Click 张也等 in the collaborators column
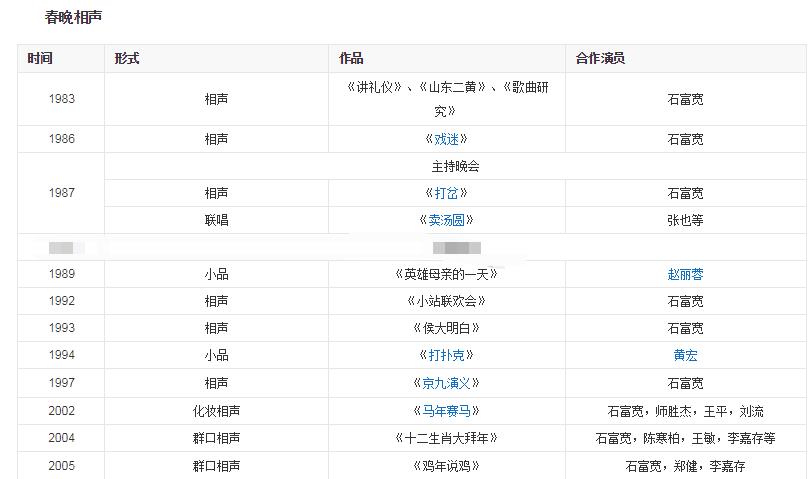This screenshot has height=479, width=810. (x=685, y=220)
